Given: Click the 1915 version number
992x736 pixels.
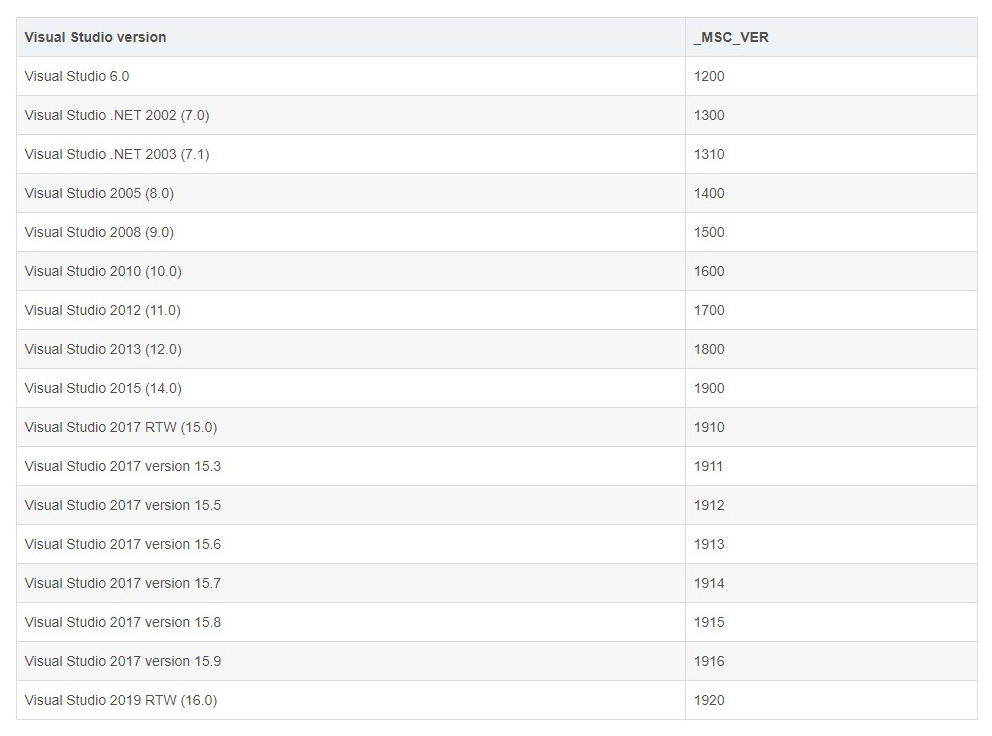Looking at the screenshot, I should click(709, 622).
